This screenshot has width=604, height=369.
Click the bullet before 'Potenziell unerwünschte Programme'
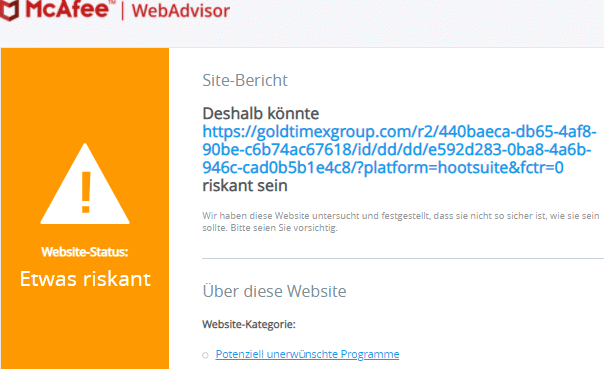pyautogui.click(x=205, y=355)
